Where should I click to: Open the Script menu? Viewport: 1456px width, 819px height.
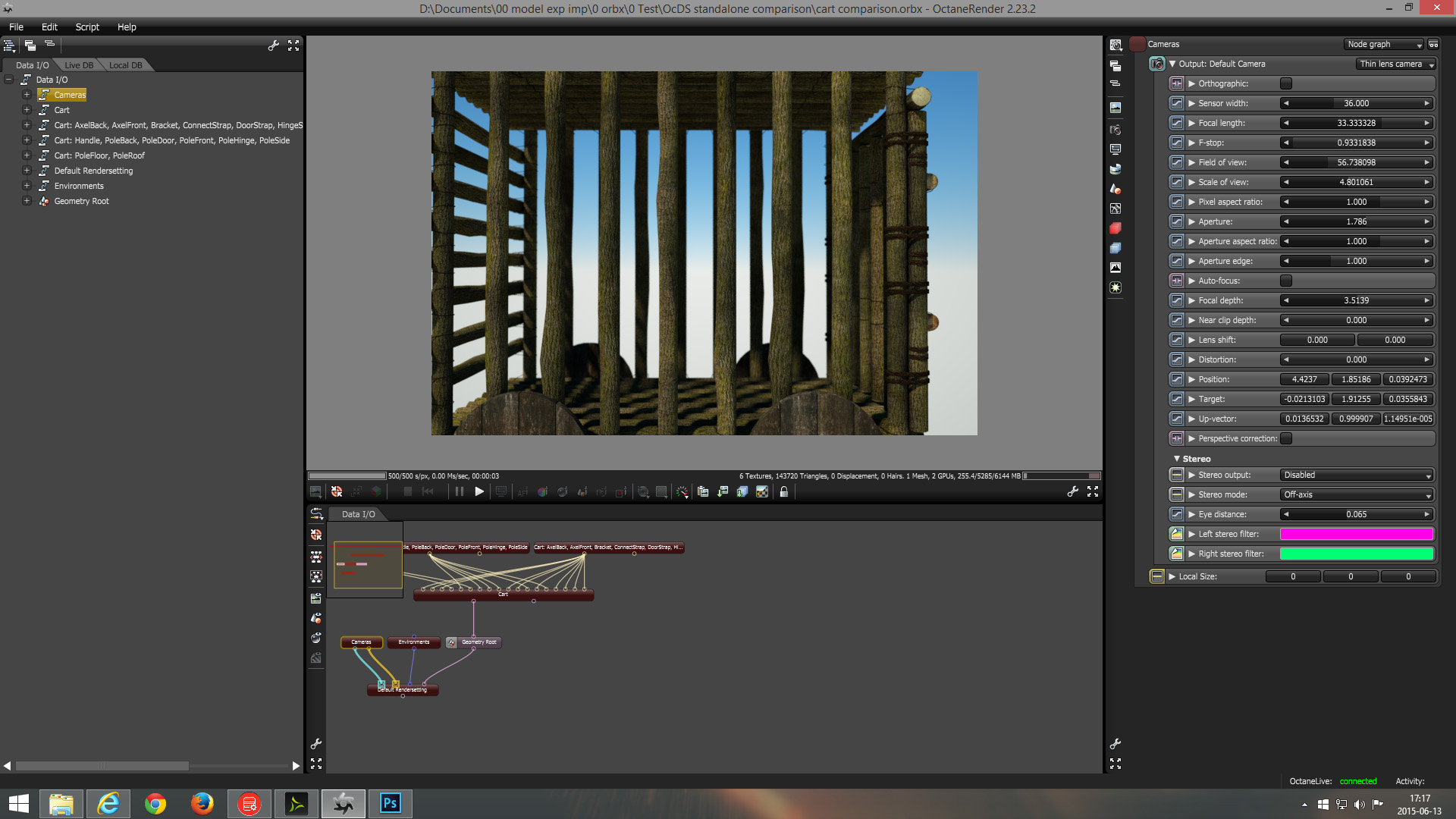click(x=87, y=27)
